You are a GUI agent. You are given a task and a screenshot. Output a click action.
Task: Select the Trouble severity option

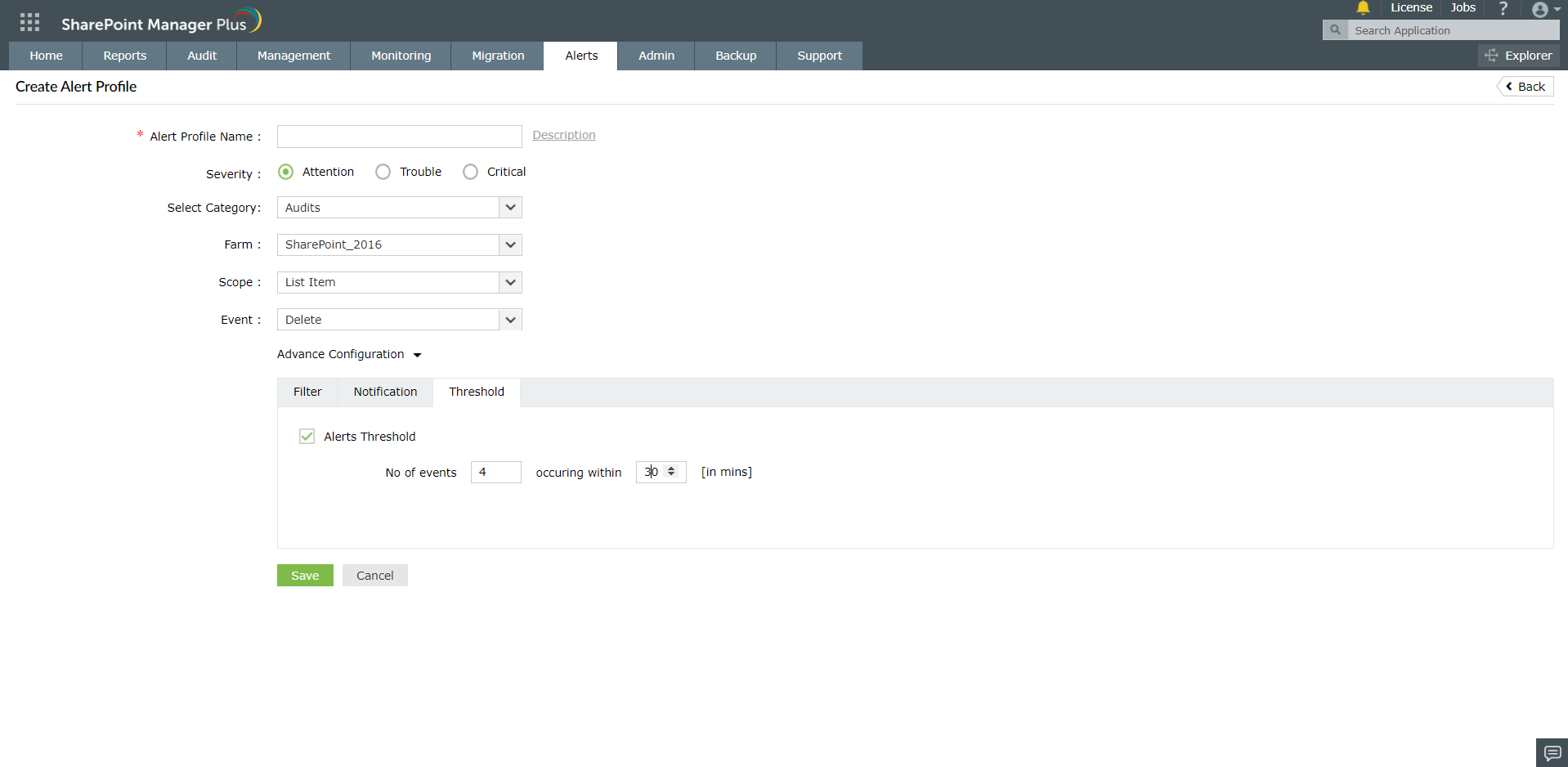click(x=383, y=172)
